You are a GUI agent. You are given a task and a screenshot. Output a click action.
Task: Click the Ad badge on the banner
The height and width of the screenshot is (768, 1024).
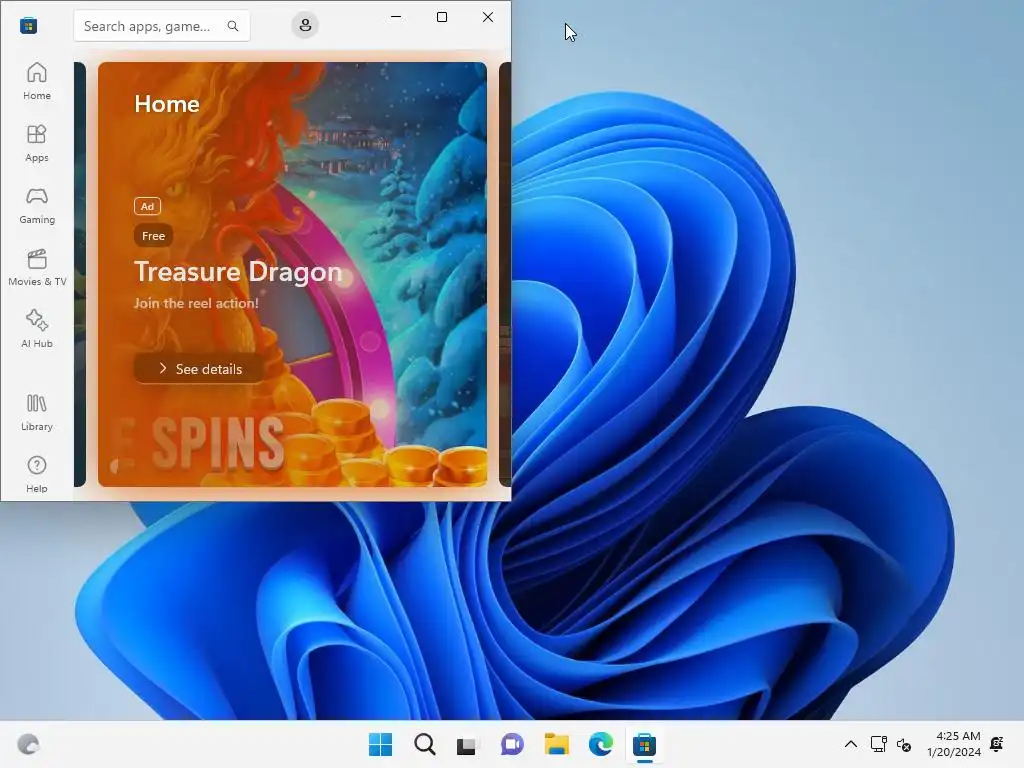point(148,206)
